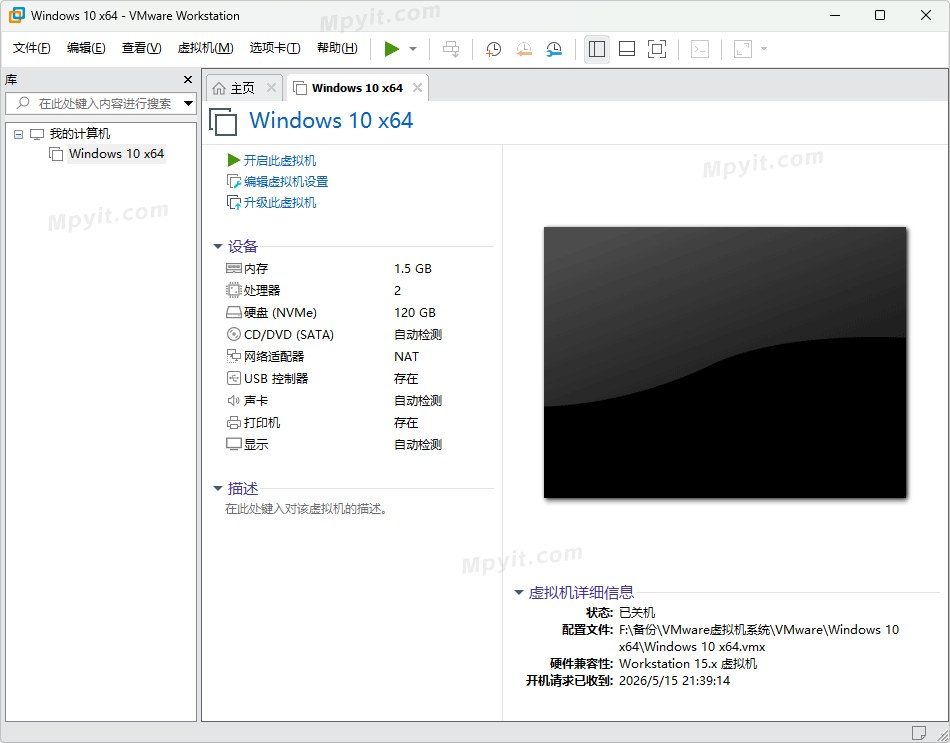
Task: Click the 显示 display device row
Action: click(333, 444)
